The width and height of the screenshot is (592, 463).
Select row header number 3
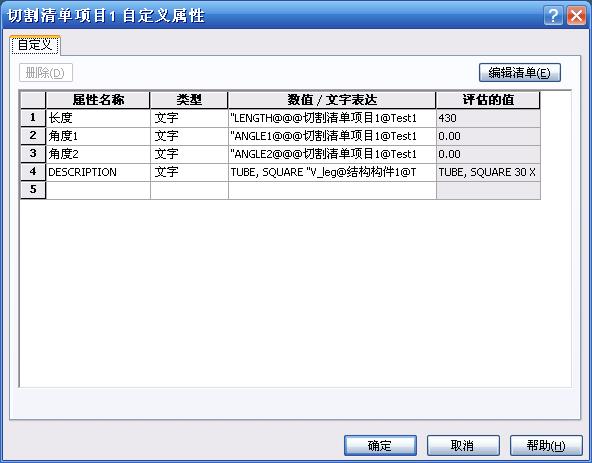click(33, 154)
